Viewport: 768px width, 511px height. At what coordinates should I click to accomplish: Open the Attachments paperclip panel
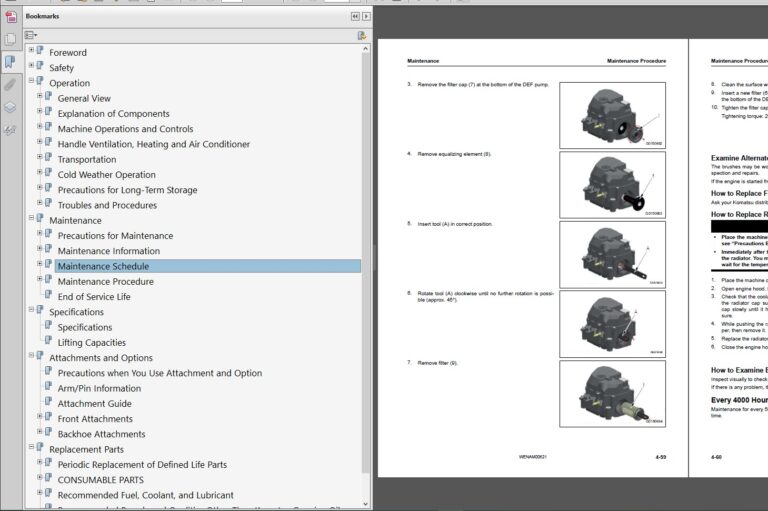click(x=10, y=85)
